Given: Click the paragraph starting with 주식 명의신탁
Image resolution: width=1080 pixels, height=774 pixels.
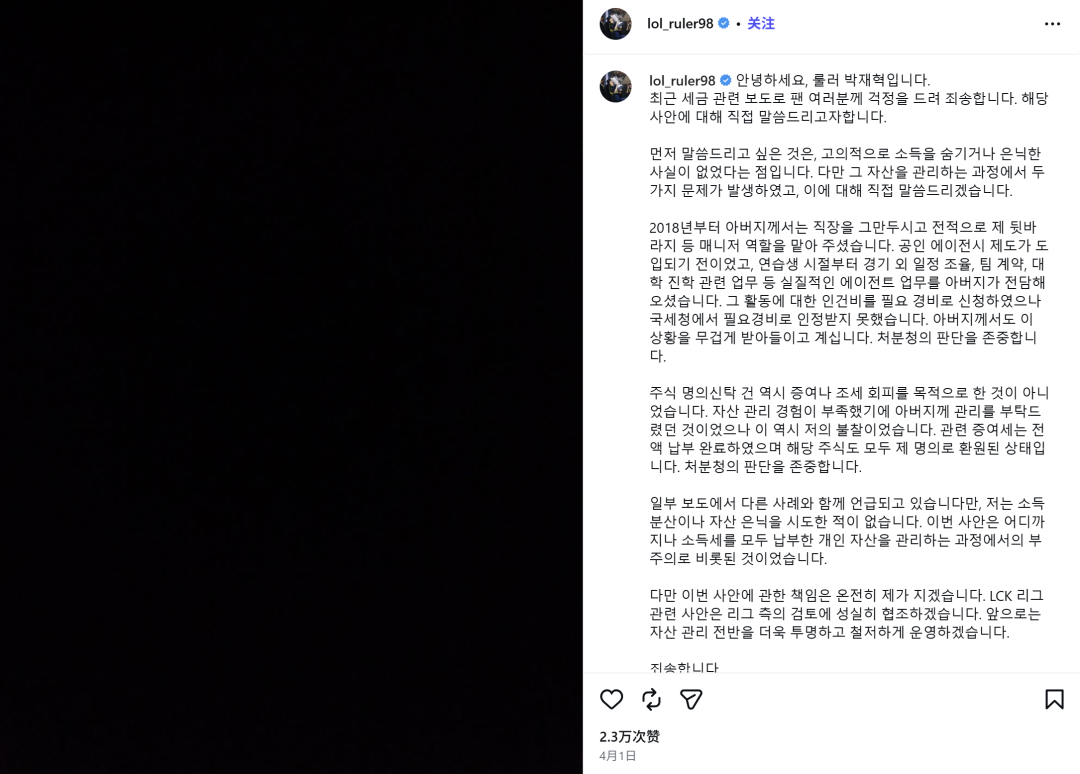Looking at the screenshot, I should click(x=849, y=429).
